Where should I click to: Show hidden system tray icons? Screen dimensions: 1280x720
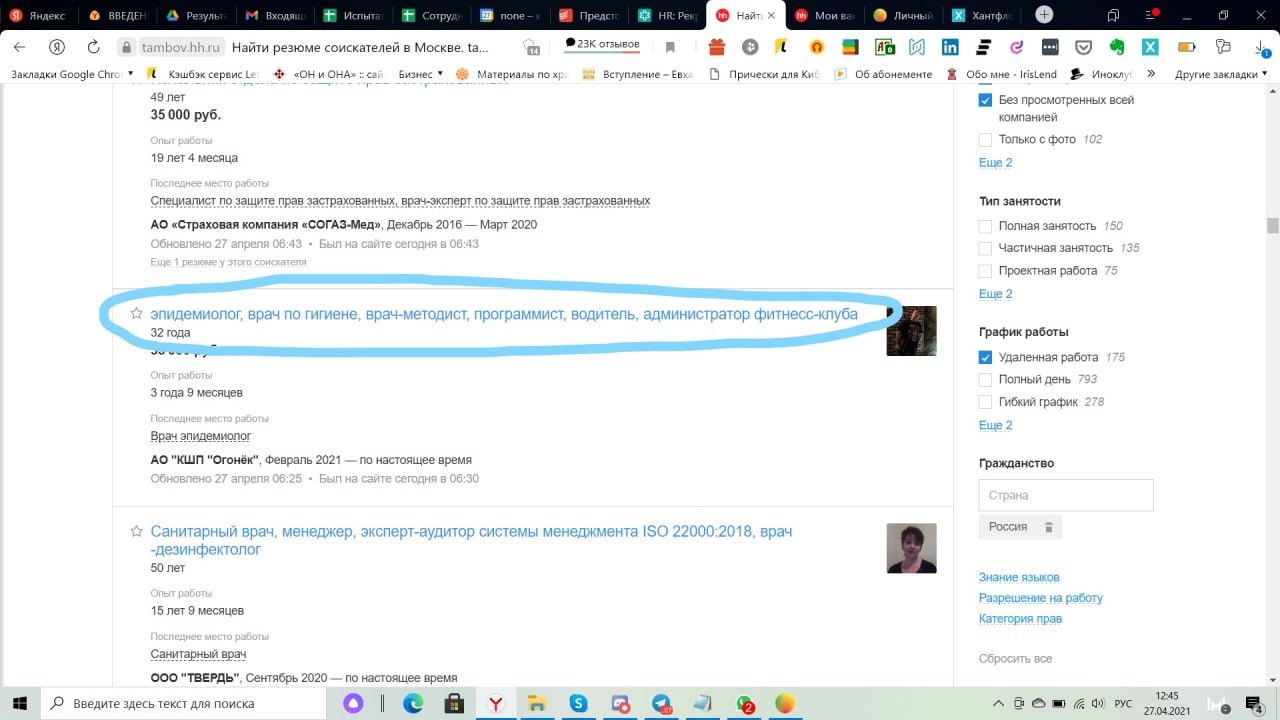[x=998, y=703]
